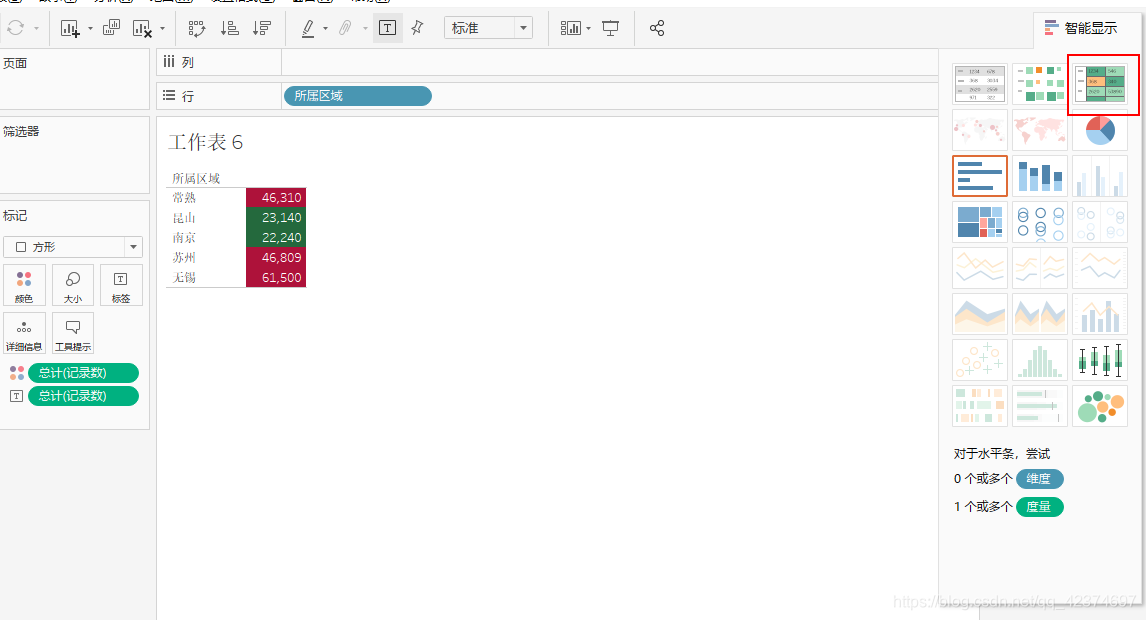This screenshot has width=1146, height=620.
Task: Select the continuous area chart type
Action: coord(980,314)
